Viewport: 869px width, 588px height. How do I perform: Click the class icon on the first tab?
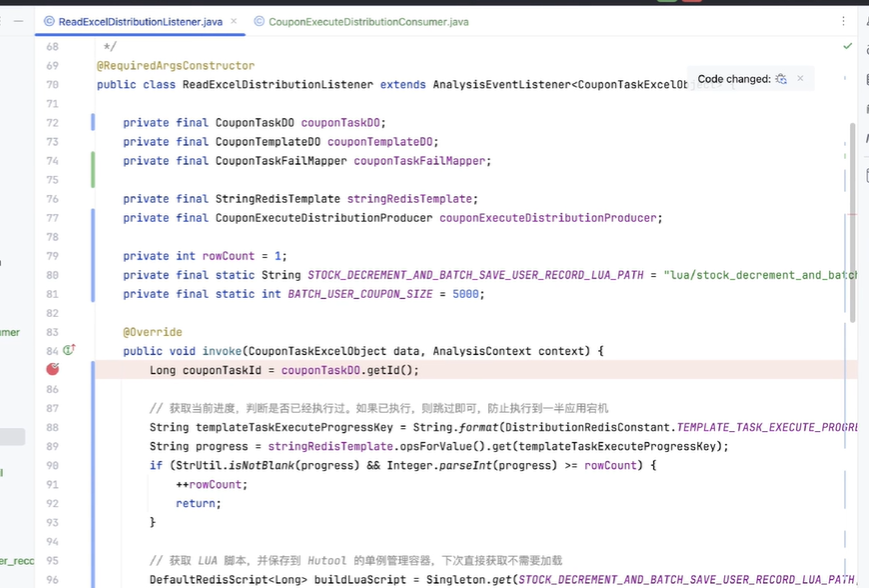coord(49,21)
